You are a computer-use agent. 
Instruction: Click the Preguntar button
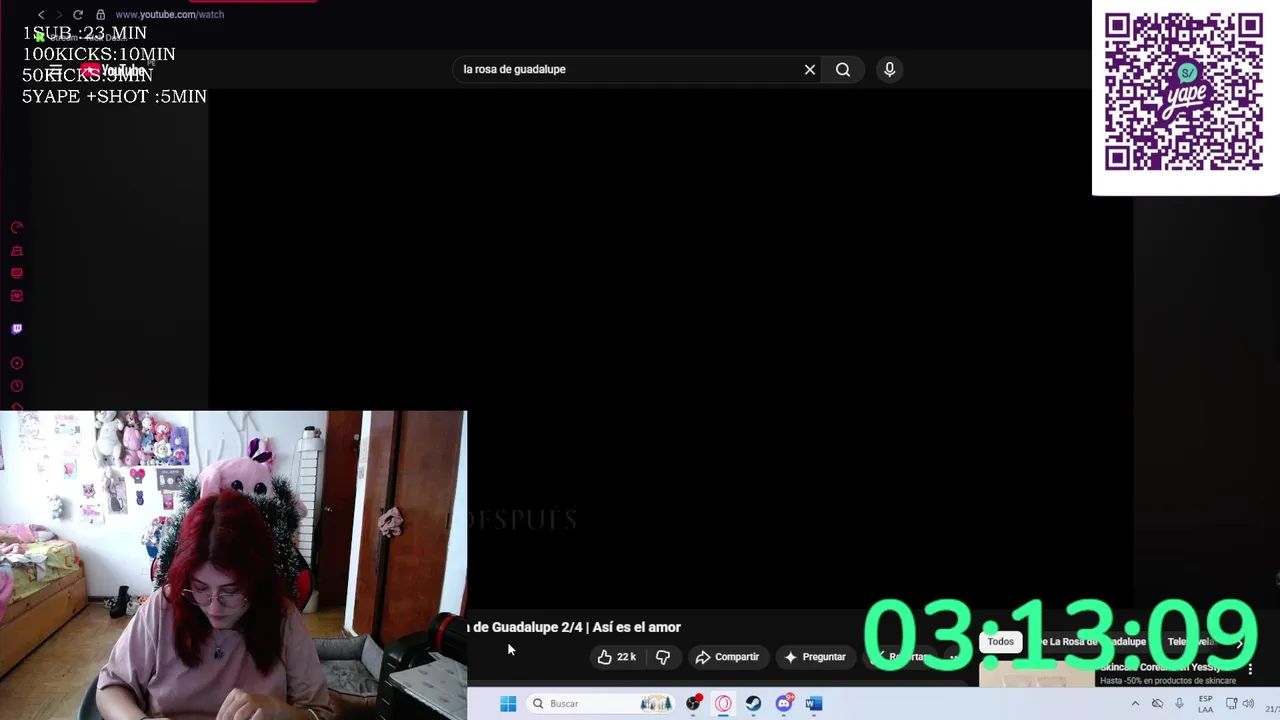coord(816,657)
